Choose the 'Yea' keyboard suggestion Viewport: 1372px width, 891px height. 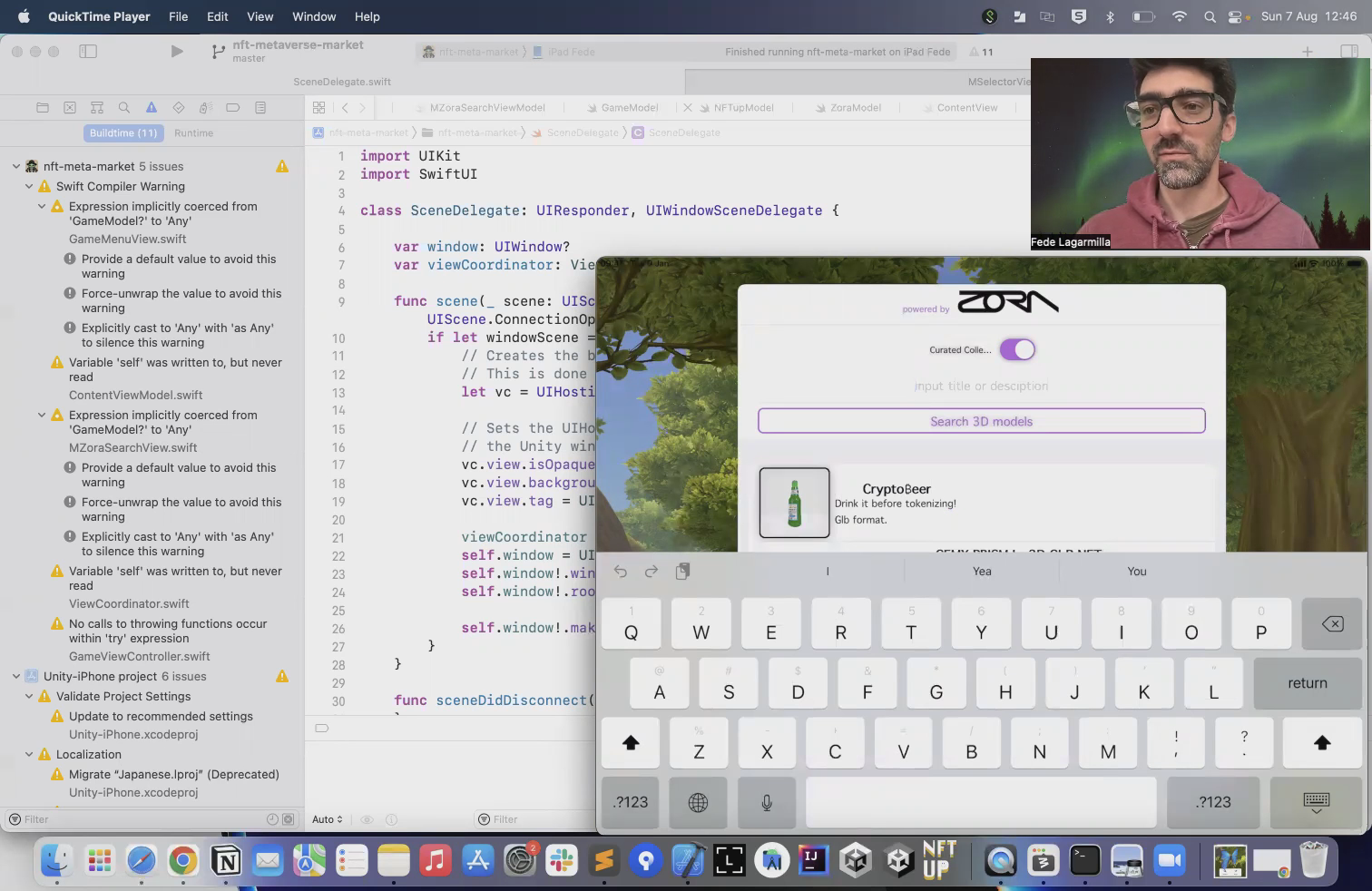coord(982,571)
